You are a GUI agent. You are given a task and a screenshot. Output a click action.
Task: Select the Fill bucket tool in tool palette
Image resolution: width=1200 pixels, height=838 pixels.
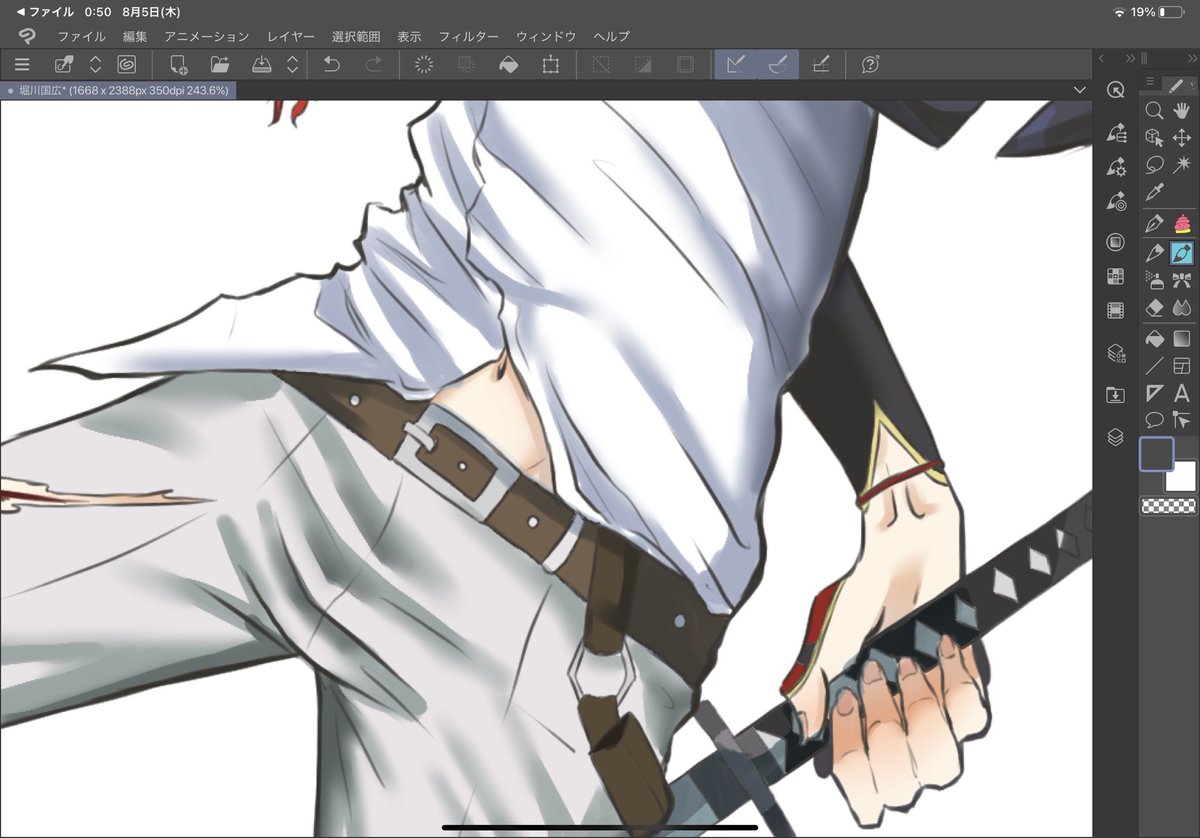[x=1154, y=339]
